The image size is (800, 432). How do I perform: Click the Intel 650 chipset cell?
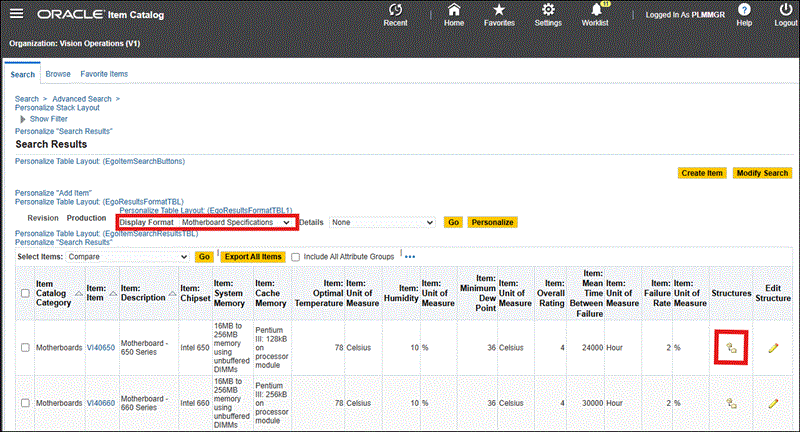click(195, 348)
